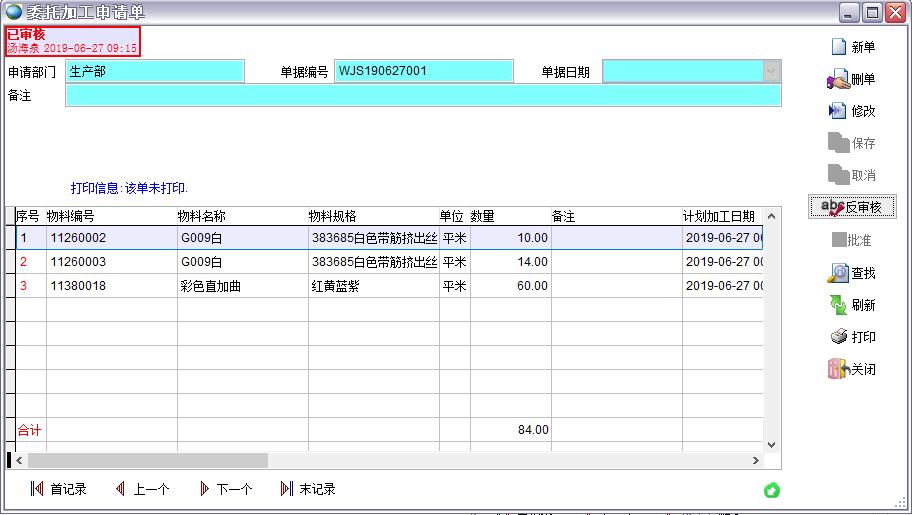The image size is (912, 515).
Task: Click the horizontal scrollbar right arrow
Action: point(756,461)
